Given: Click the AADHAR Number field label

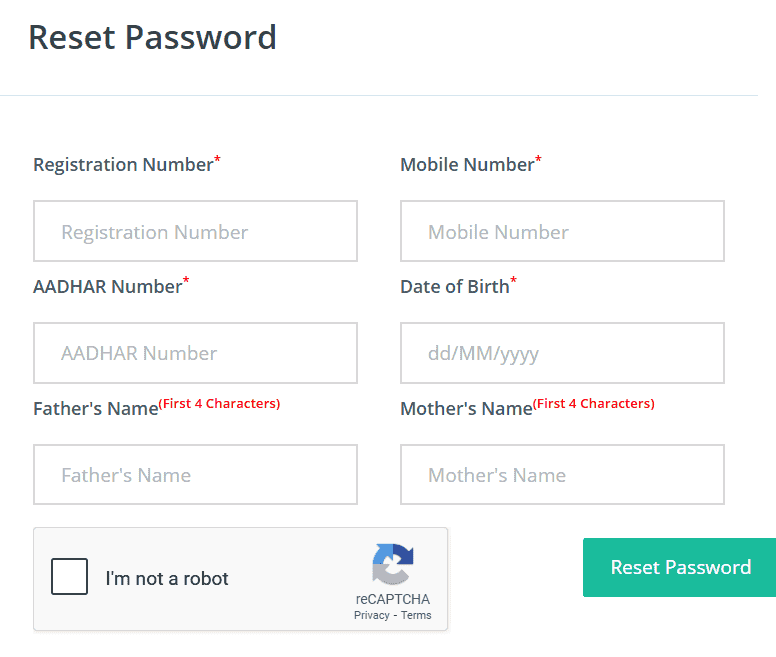Looking at the screenshot, I should click(x=107, y=287).
